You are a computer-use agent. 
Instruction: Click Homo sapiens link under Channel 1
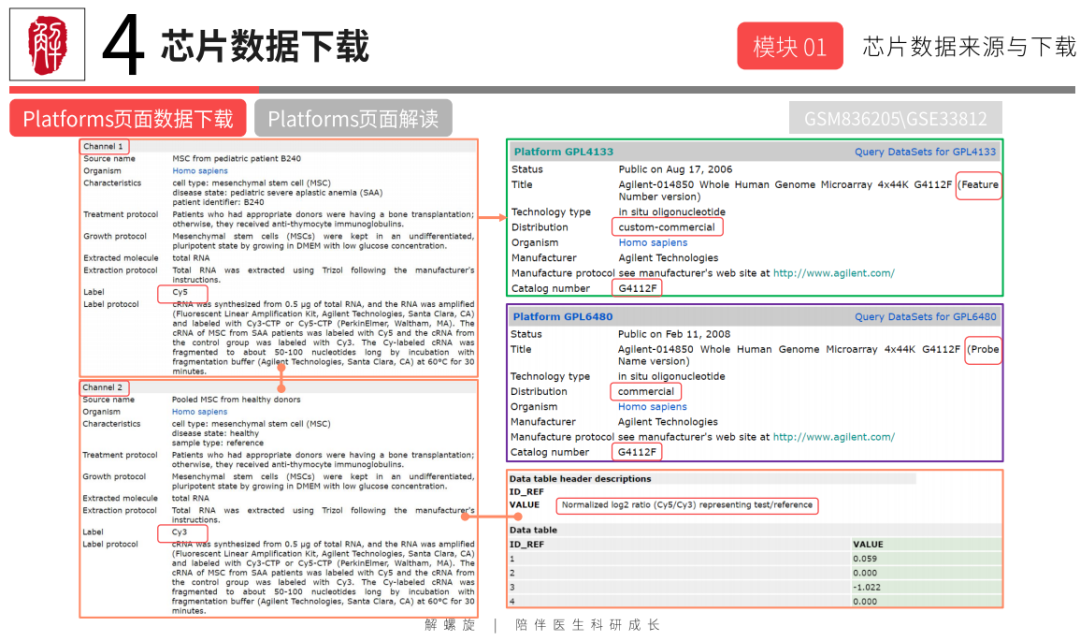(200, 171)
